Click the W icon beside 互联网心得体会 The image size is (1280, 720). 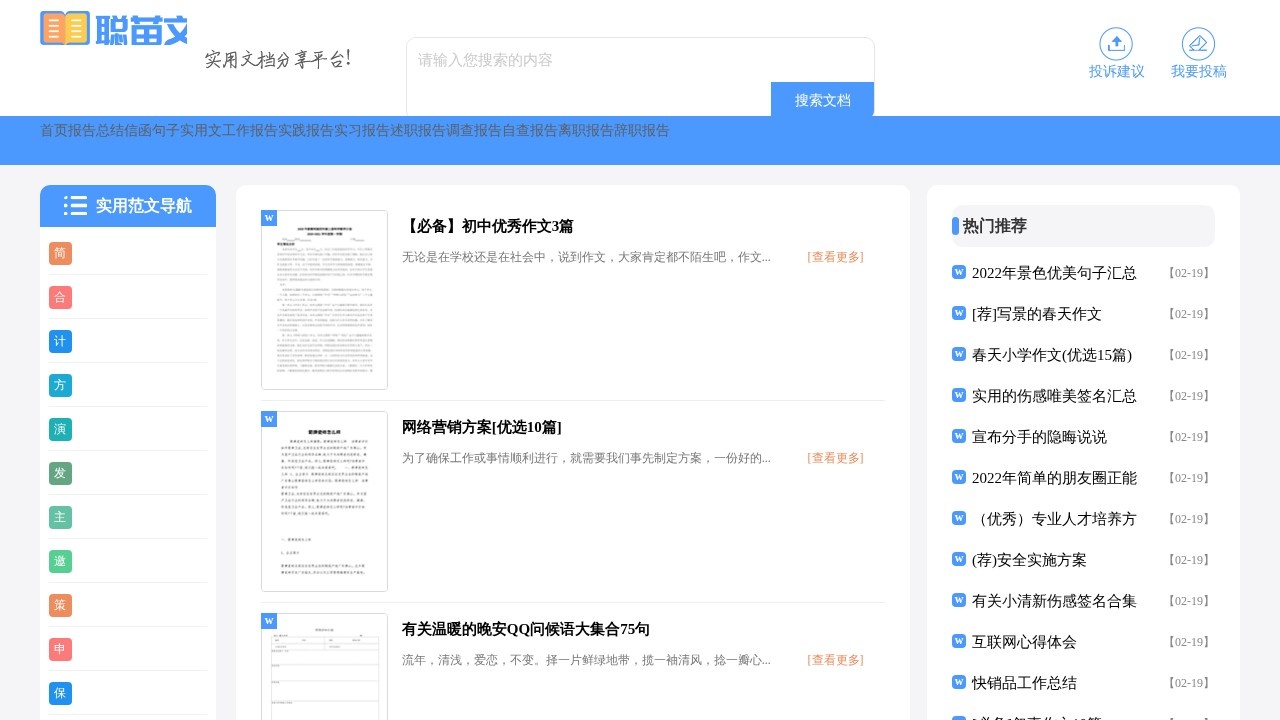point(959,641)
